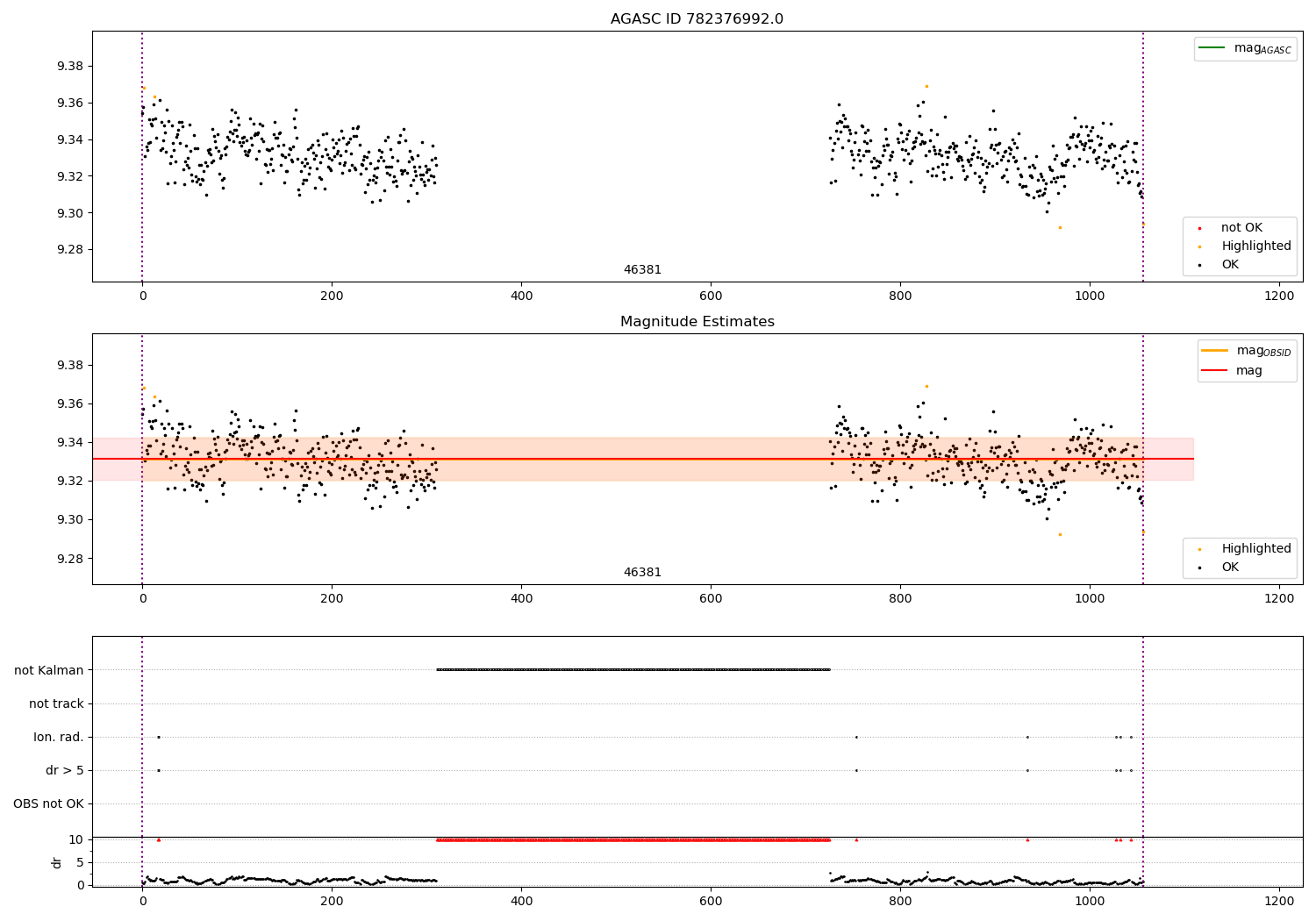Click the "9.36" tick in Magnitude Estimates plot
Screen dimensions: 1316x921
coord(69,403)
